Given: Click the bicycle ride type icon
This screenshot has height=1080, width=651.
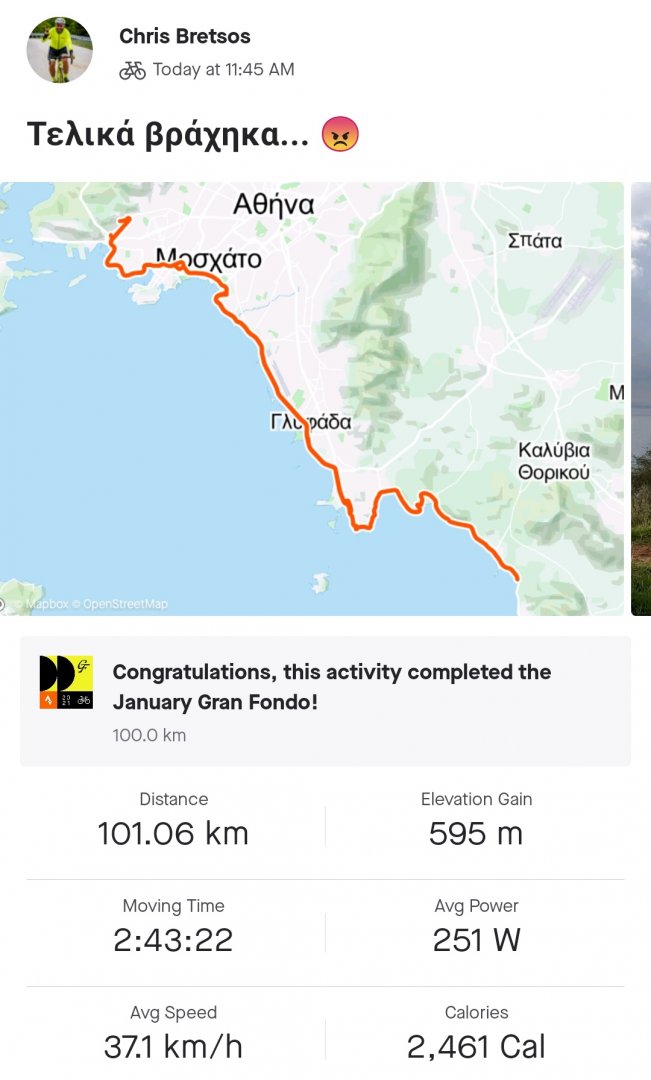Looking at the screenshot, I should click(132, 70).
